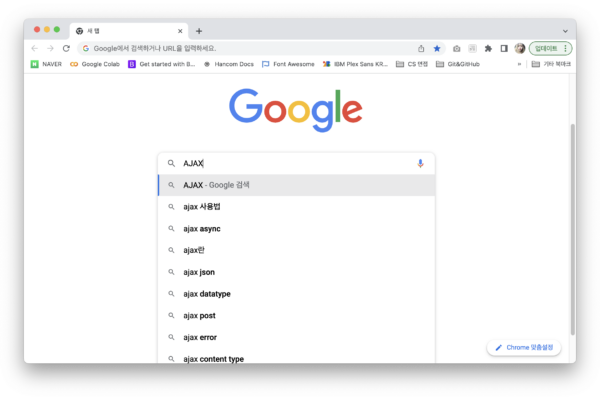Open the profile avatar menu
The image size is (600, 400).
point(520,48)
